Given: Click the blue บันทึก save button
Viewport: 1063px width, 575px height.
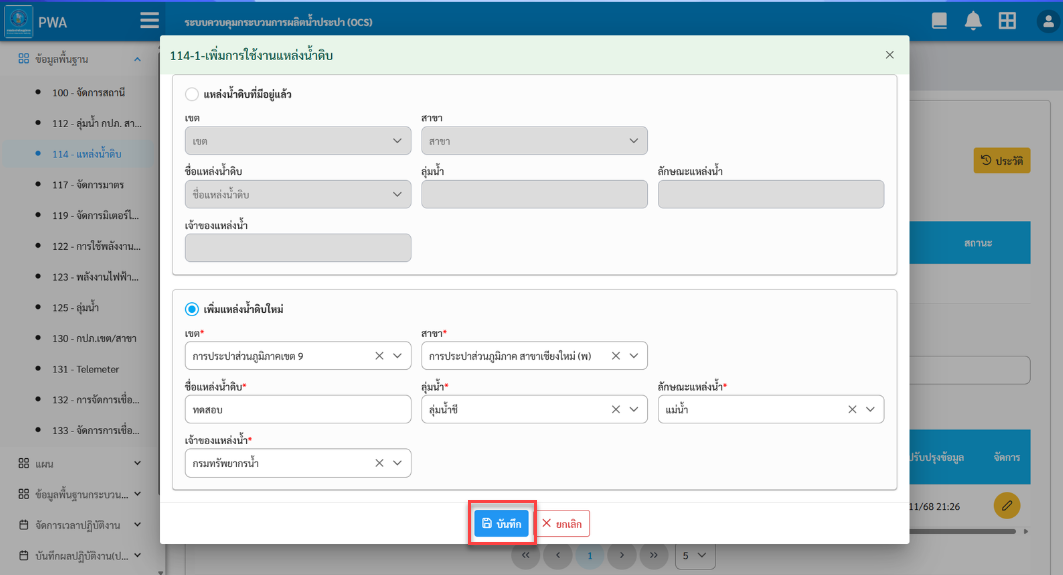Looking at the screenshot, I should click(501, 523).
